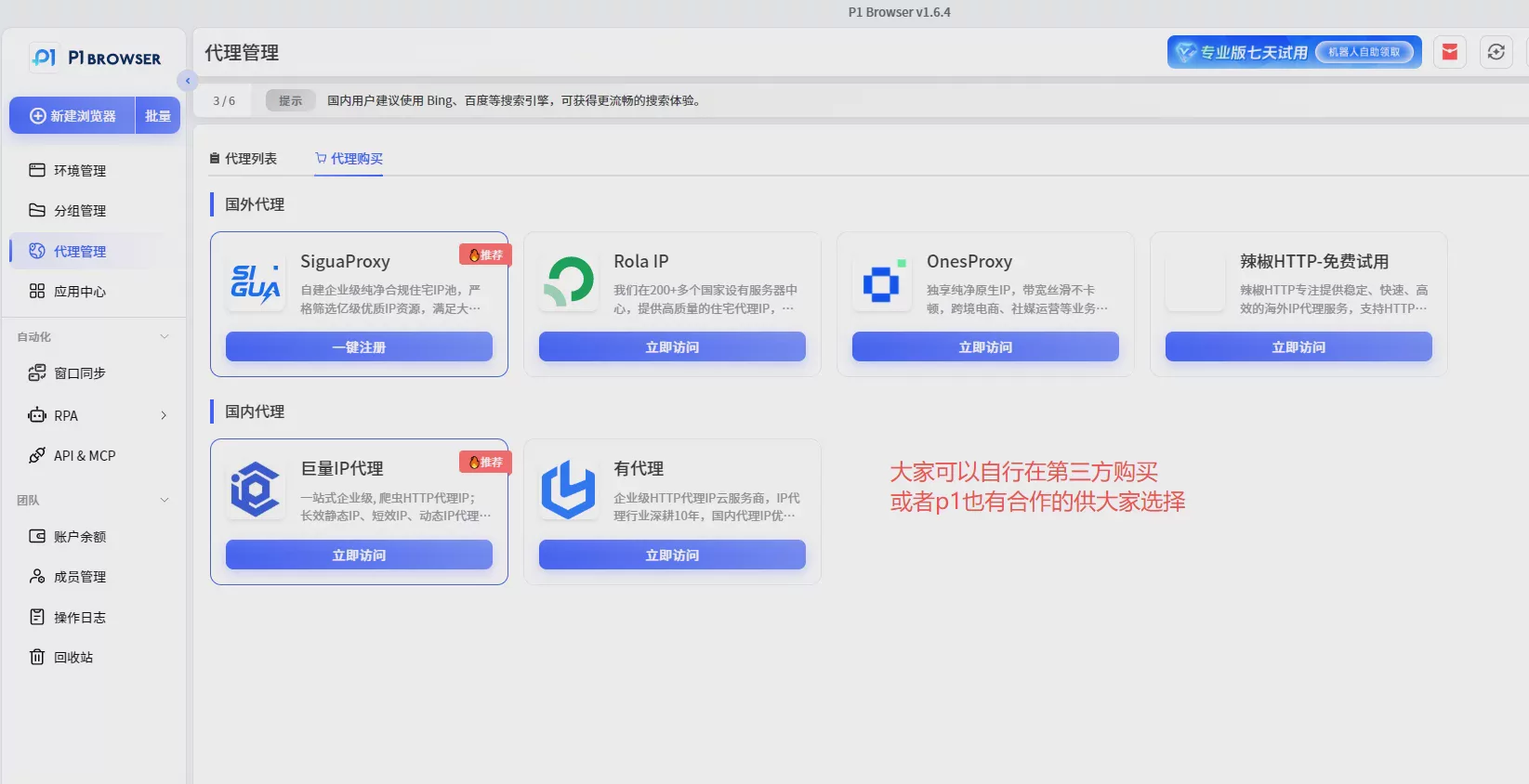This screenshot has width=1529, height=784.
Task: Click the 专业版七天试用 banner
Action: (1294, 52)
